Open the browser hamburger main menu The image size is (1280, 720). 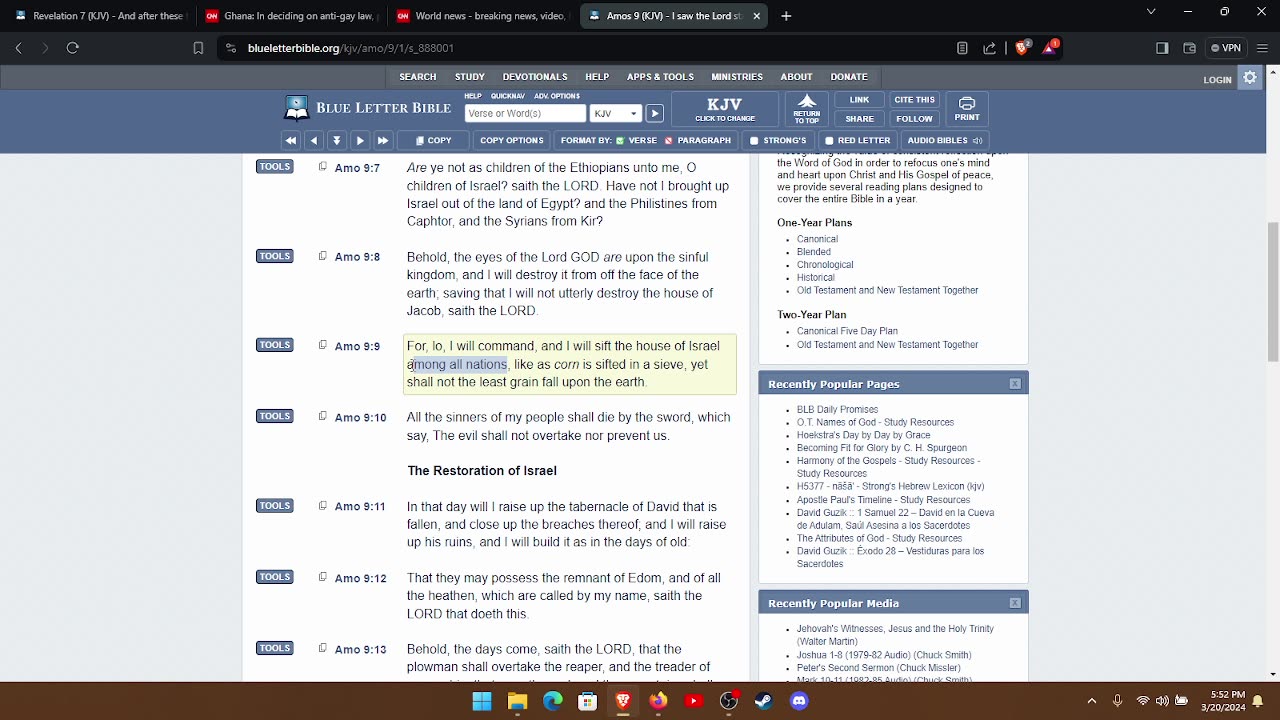[1261, 47]
